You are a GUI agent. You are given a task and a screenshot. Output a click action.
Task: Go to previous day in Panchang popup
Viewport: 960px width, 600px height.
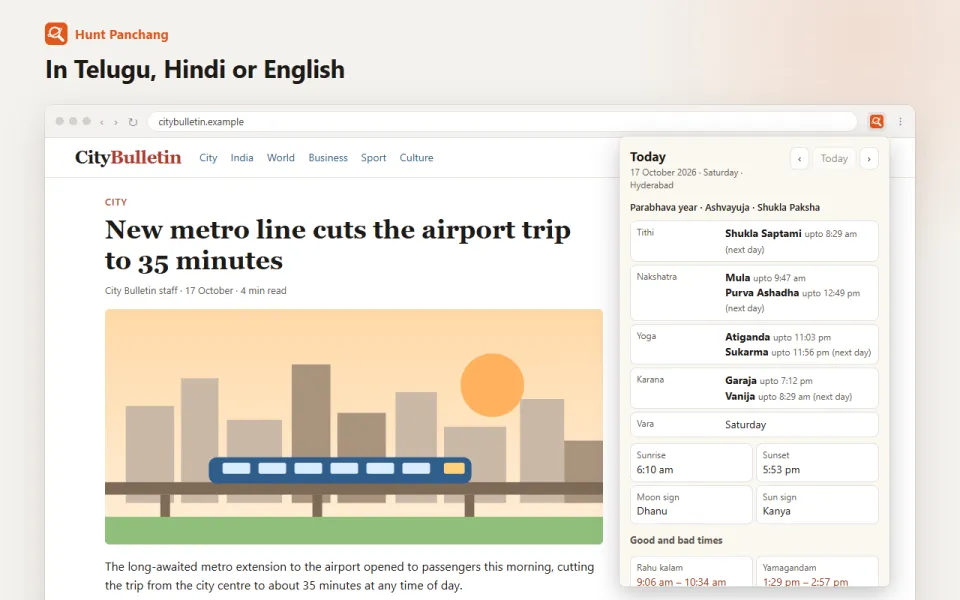pos(799,159)
